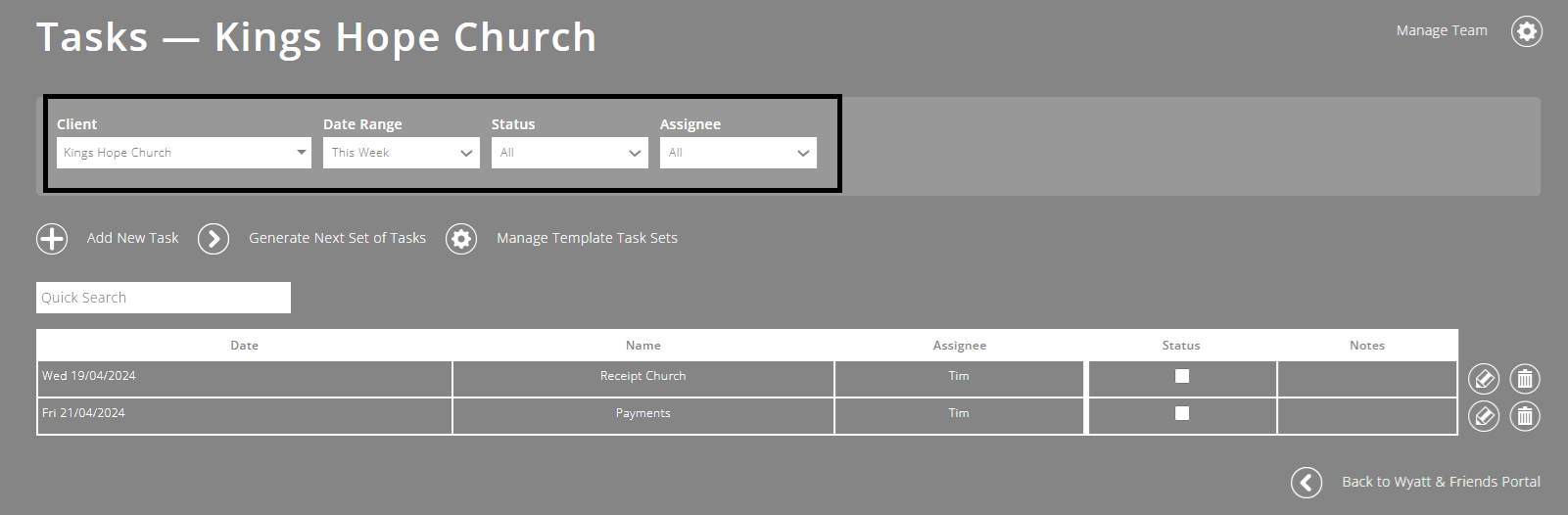Select the Wed 19/04/2024 date cell
This screenshot has height=515, width=1568.
pyautogui.click(x=245, y=379)
